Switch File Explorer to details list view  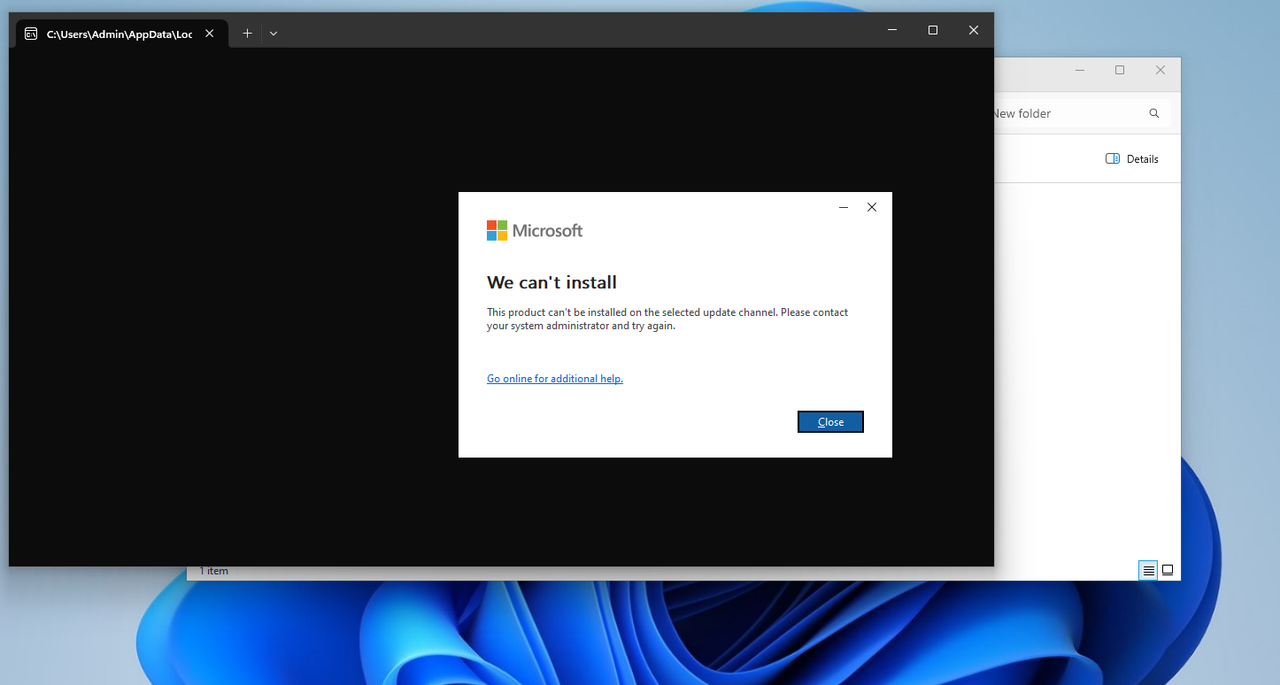(x=1149, y=571)
